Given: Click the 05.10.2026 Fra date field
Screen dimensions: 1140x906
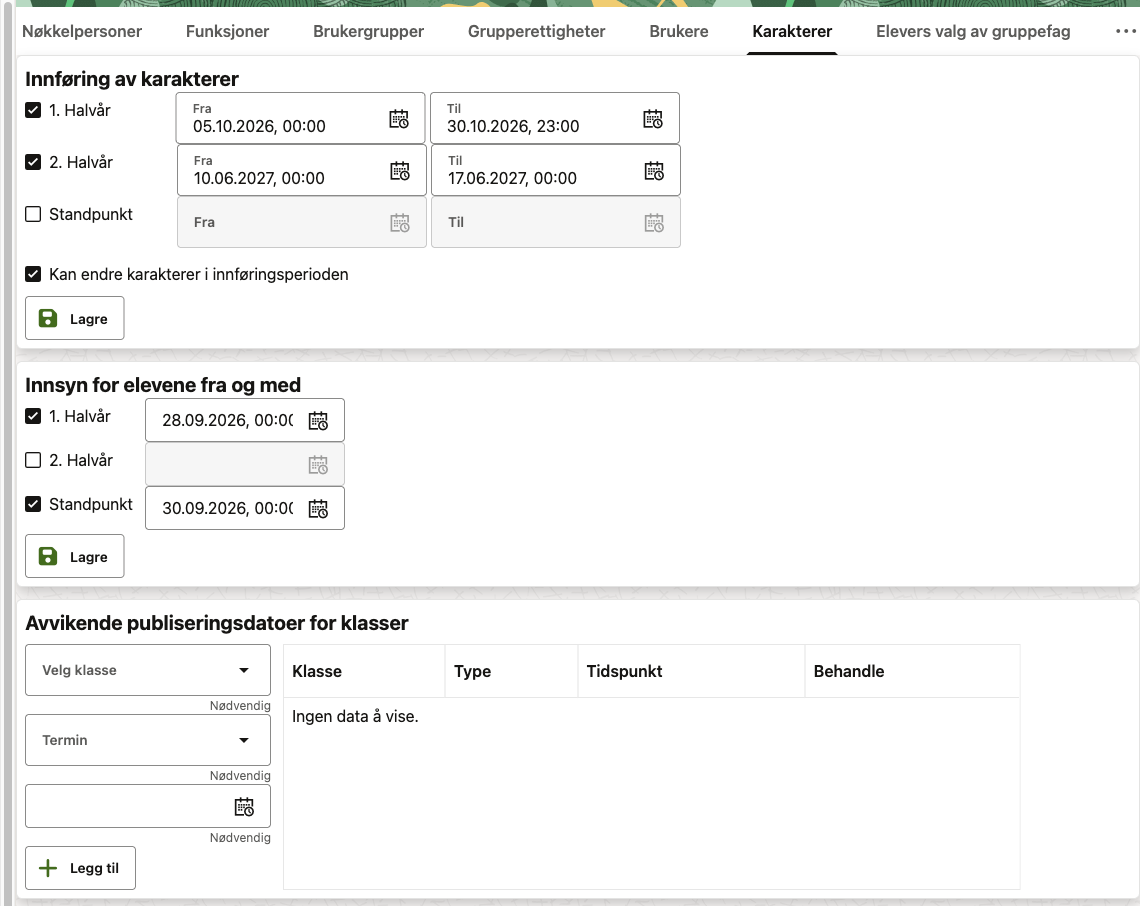Looking at the screenshot, I should 300,118.
